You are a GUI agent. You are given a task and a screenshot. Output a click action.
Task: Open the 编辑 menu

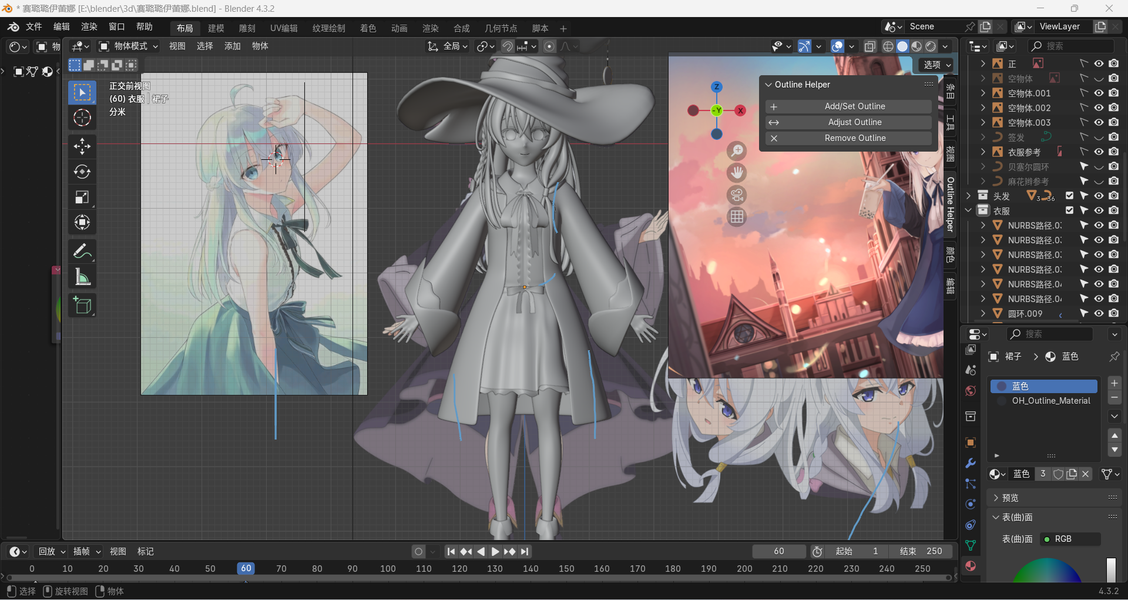tap(62, 27)
